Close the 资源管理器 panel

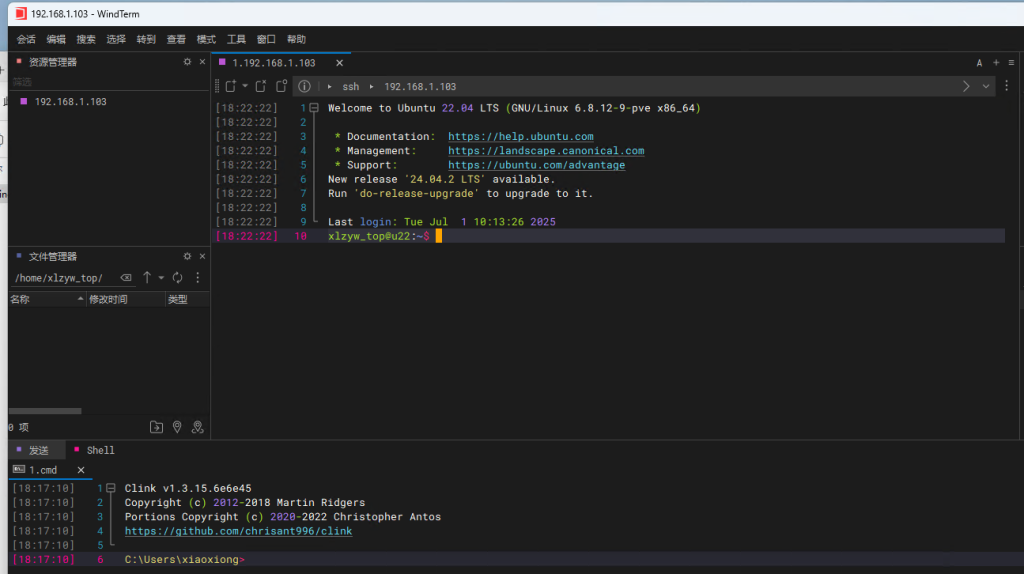(x=202, y=61)
